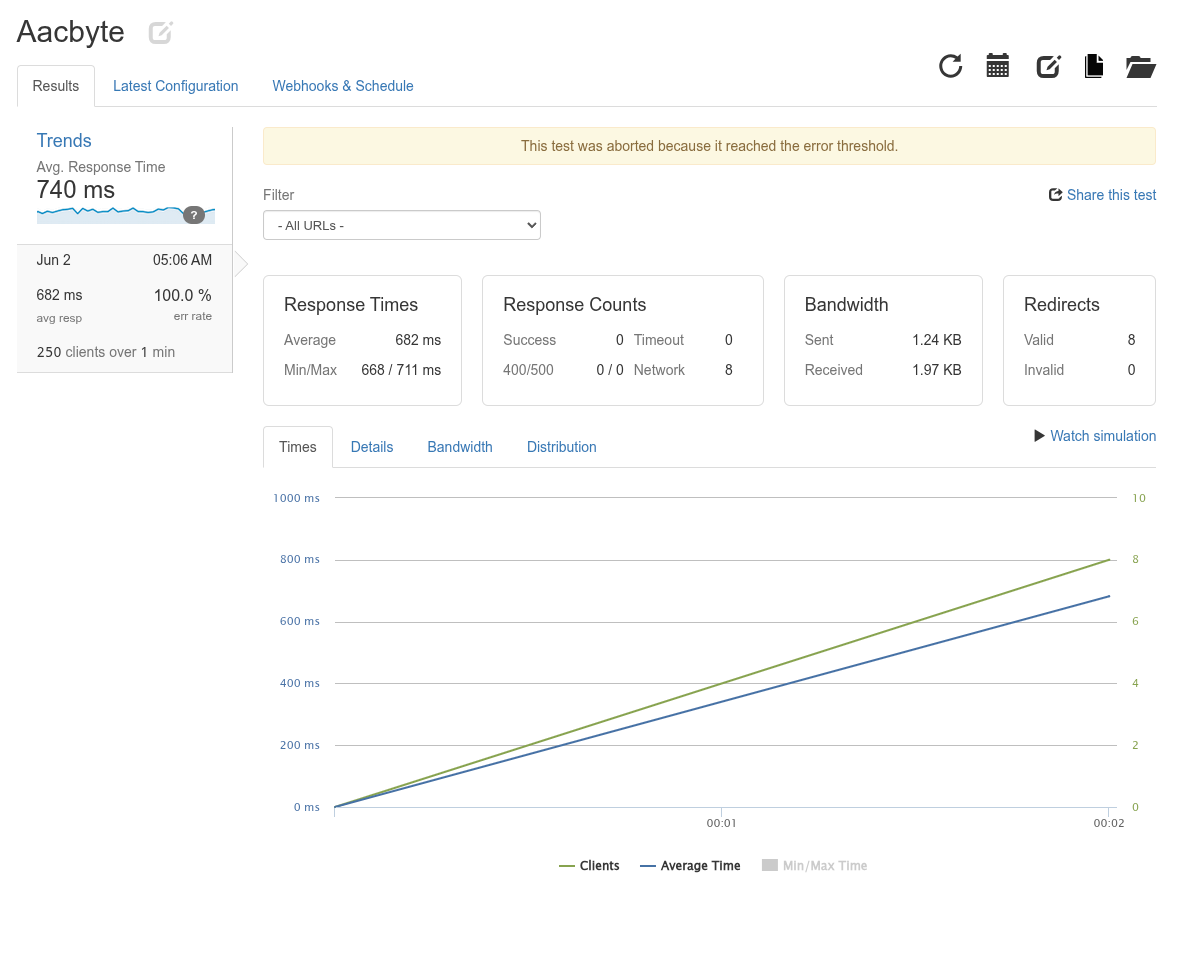Click the open folder icon
1204x954 pixels.
(1141, 67)
